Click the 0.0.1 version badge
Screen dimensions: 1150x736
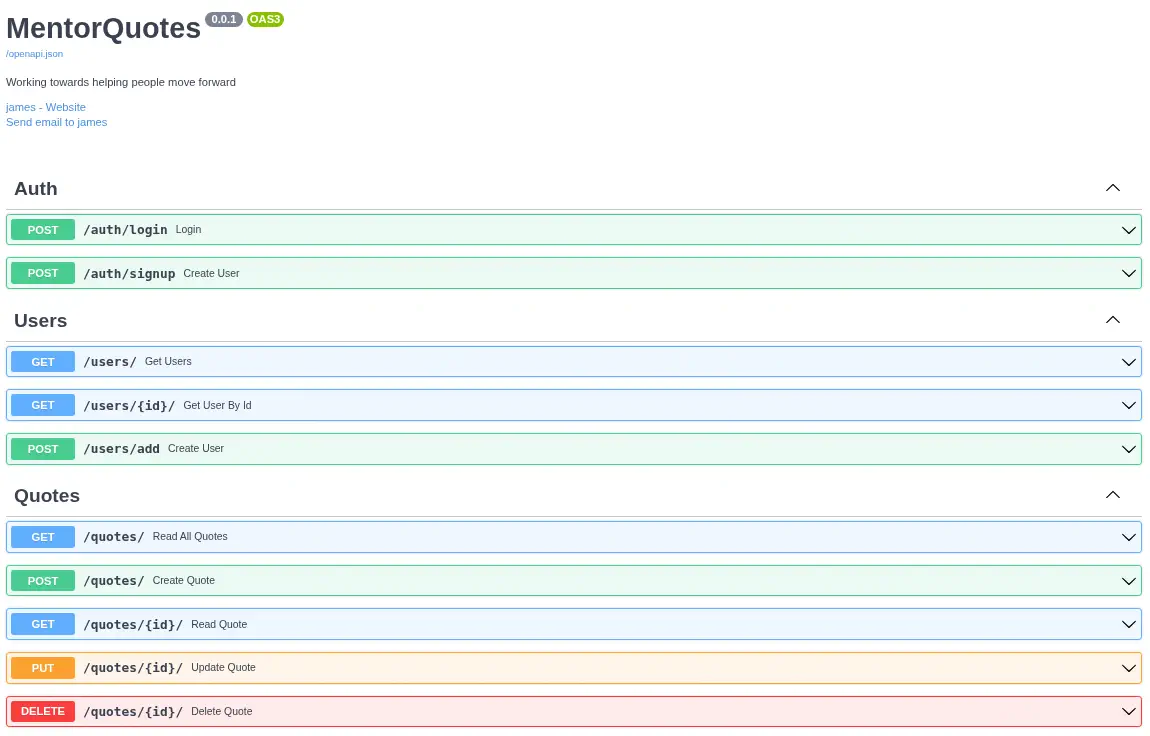tap(224, 19)
